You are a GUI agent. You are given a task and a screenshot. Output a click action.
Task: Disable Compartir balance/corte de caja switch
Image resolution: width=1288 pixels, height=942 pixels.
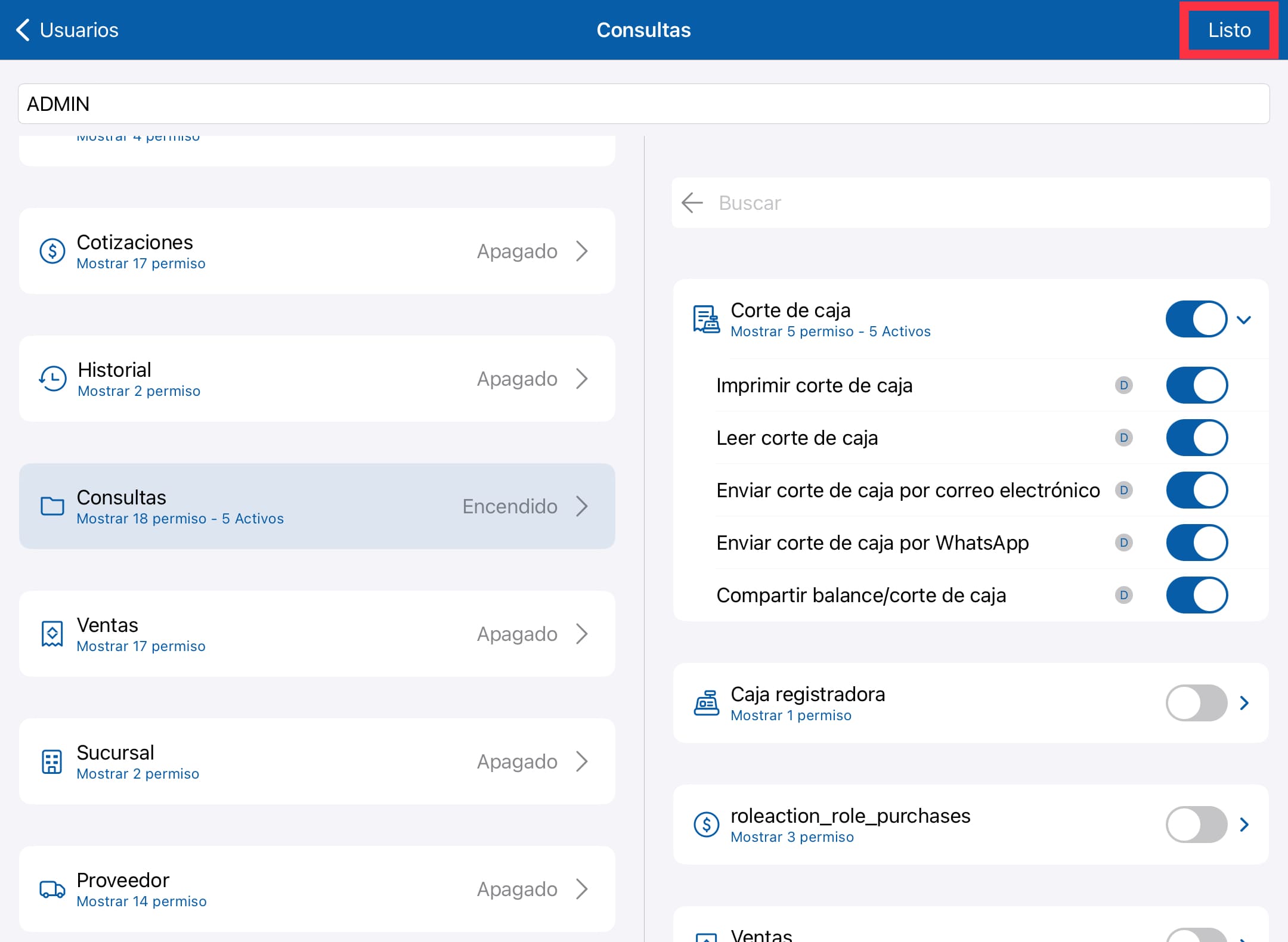coord(1196,595)
